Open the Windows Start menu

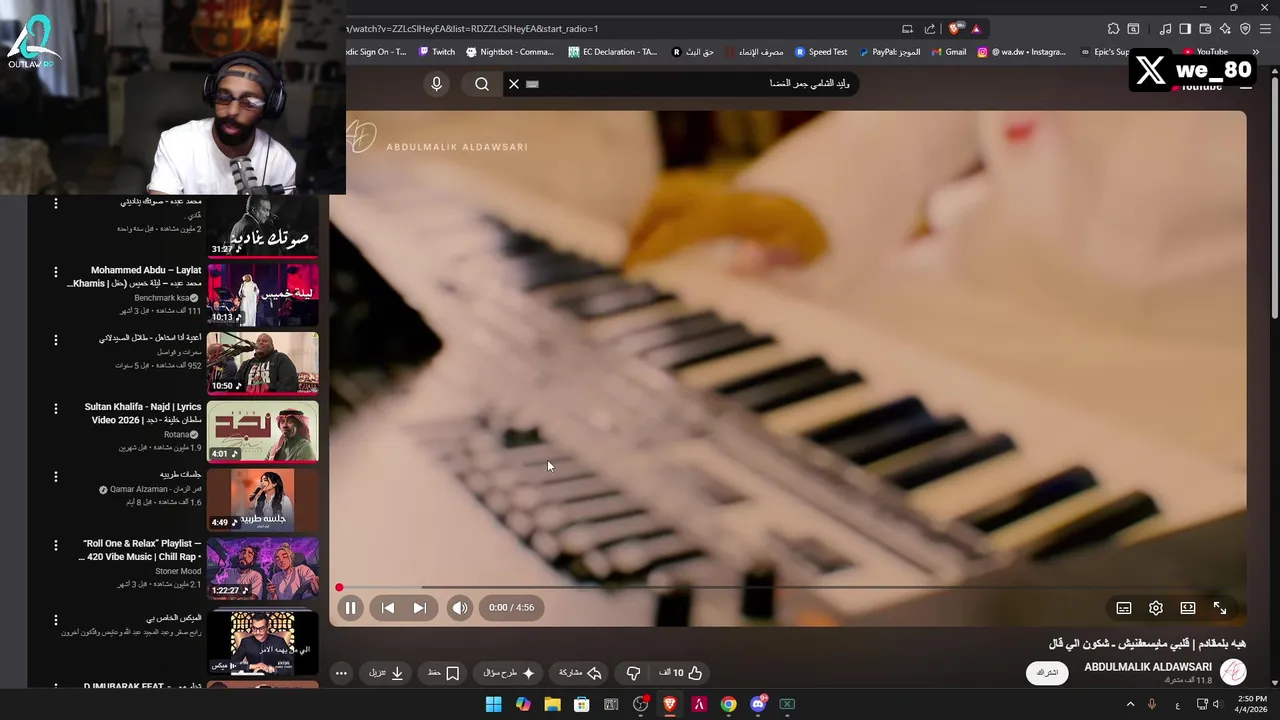coord(493,704)
